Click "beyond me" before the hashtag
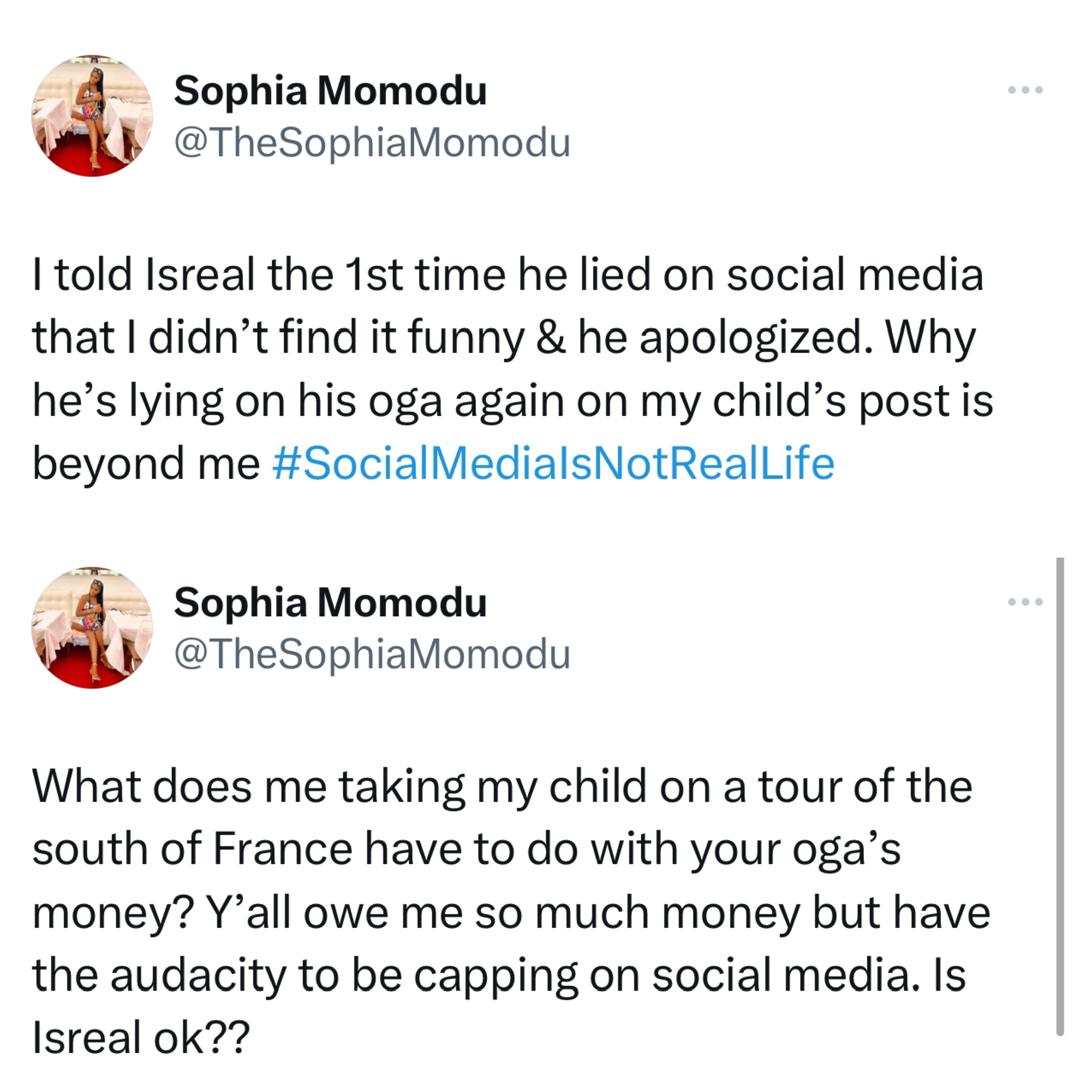This screenshot has width=1080, height=1080. [146, 464]
